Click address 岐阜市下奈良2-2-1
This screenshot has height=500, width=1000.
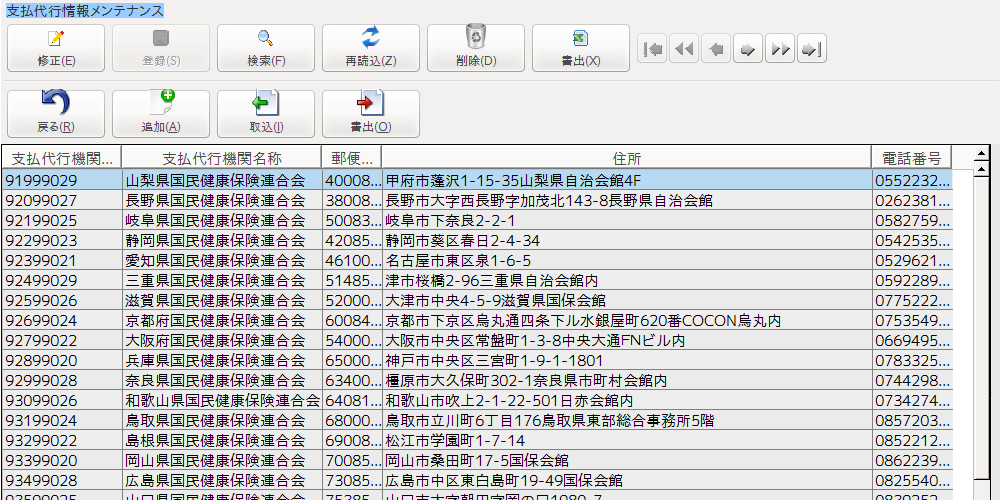pyautogui.click(x=626, y=221)
